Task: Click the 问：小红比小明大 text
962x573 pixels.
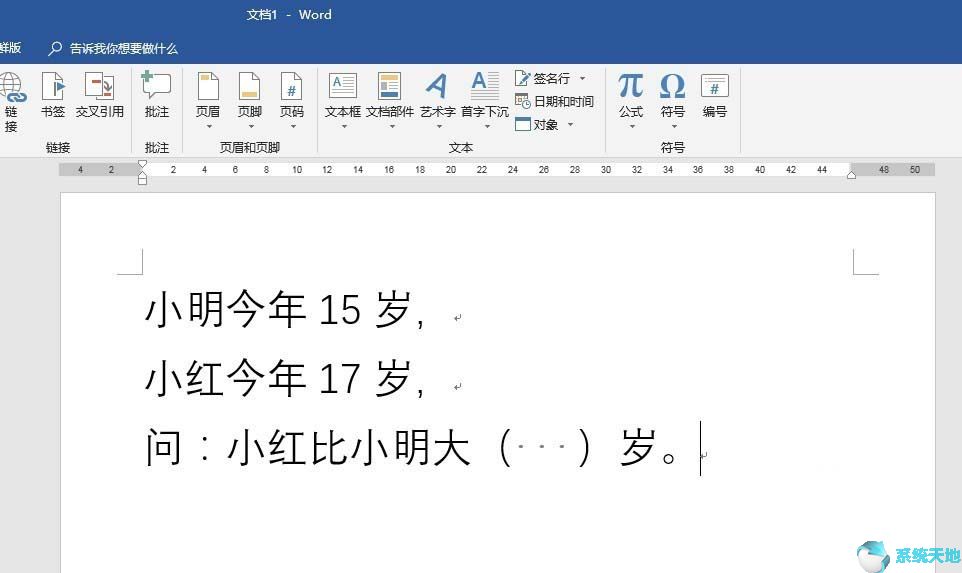Action: coord(307,447)
